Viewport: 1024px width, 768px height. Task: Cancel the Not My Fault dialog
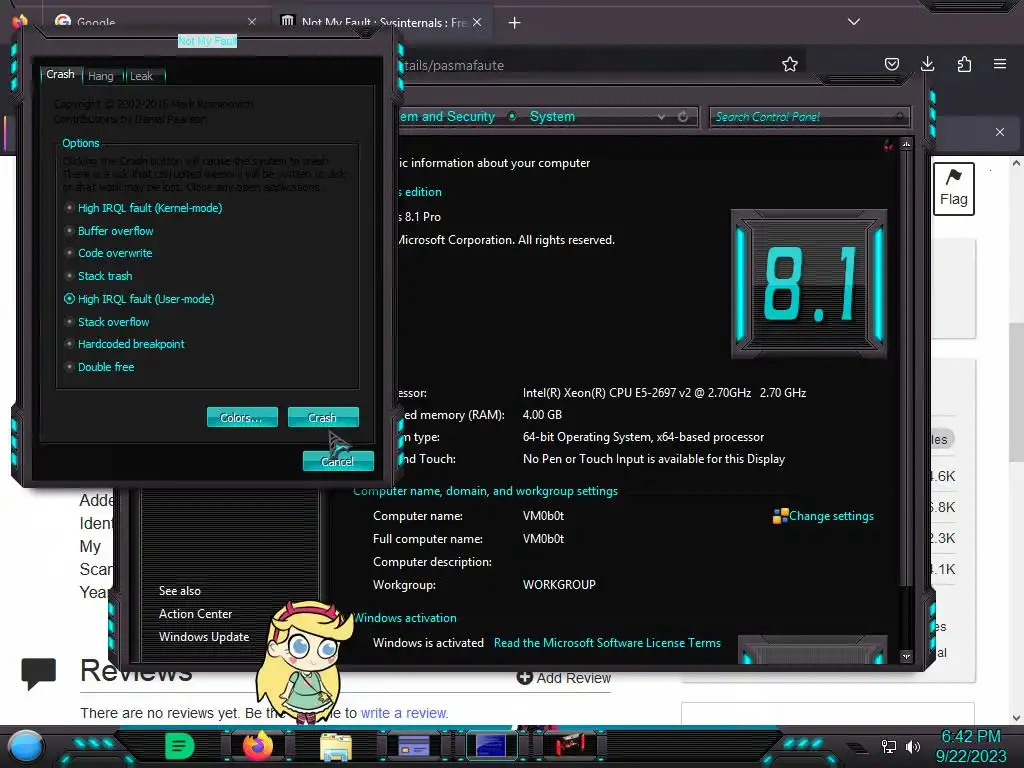[x=338, y=461]
